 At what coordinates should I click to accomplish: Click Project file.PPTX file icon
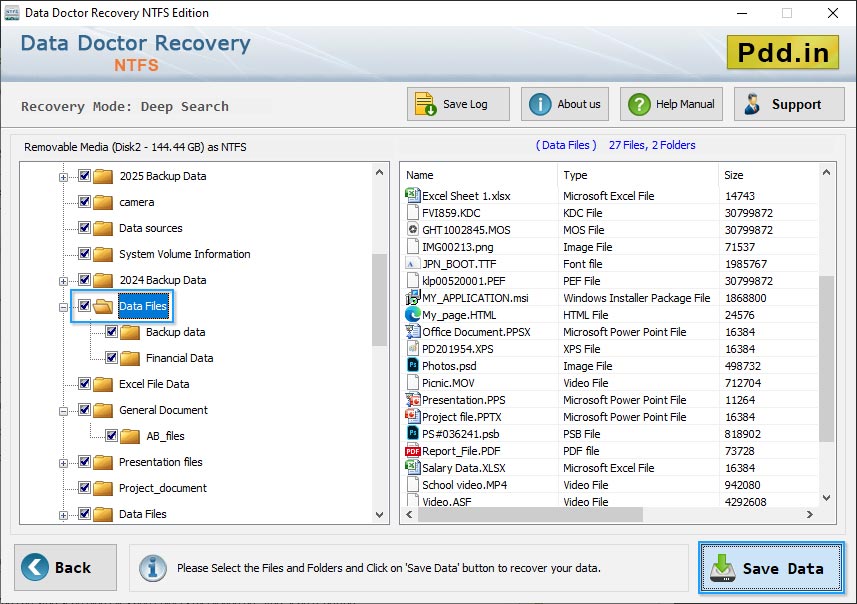[413, 416]
